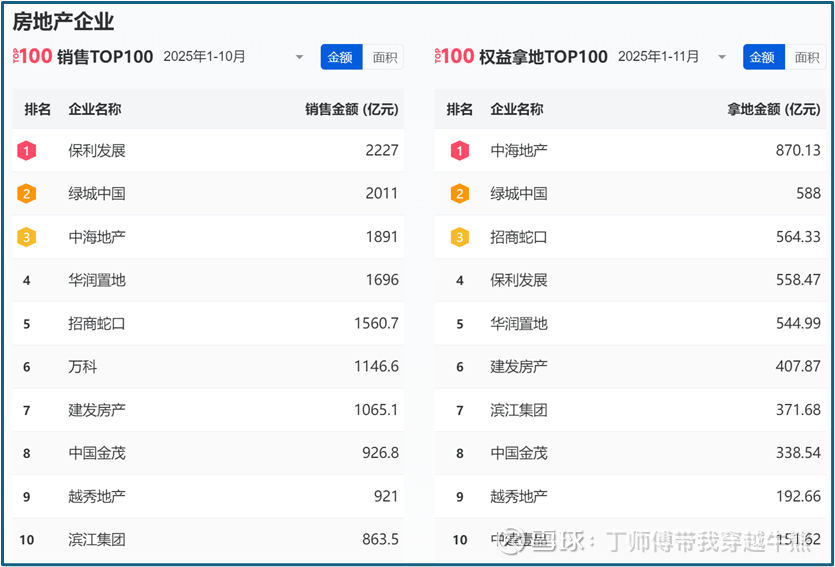Click land amount 371.68
This screenshot has height=567, width=835.
tap(798, 410)
